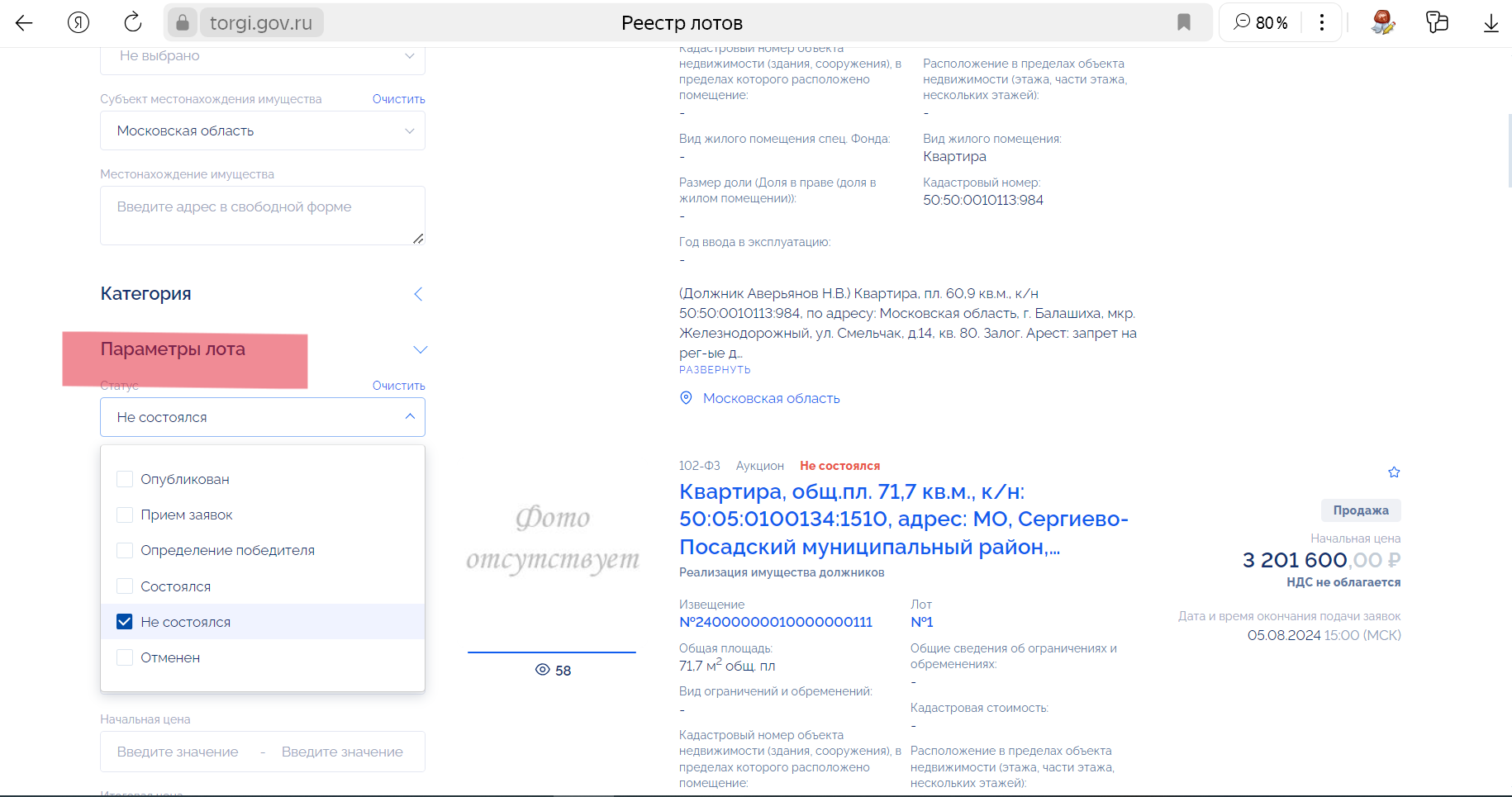
Task: Click the torgi.gov.ru address field
Action: point(261,22)
